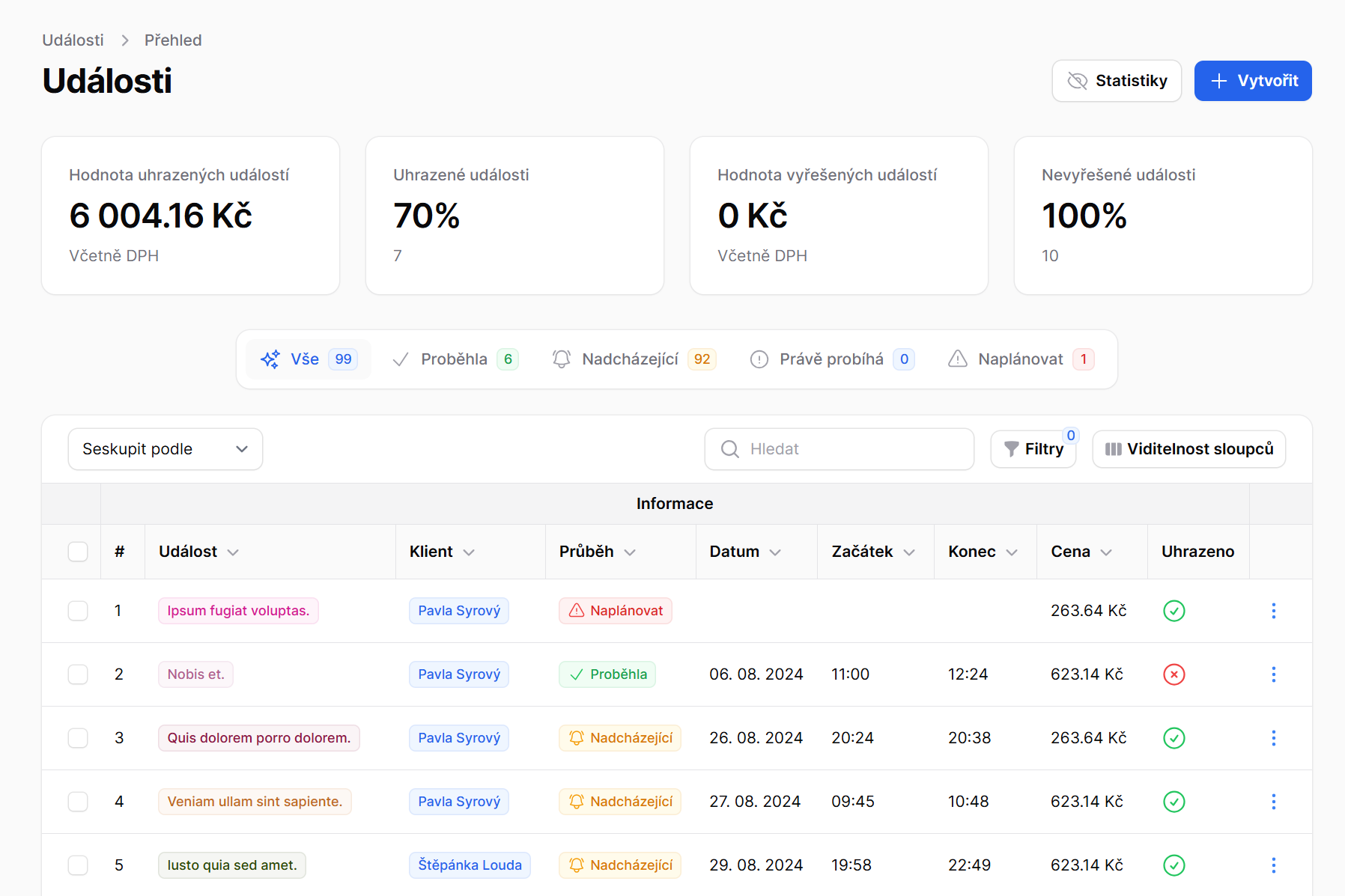This screenshot has height=896, width=1345.
Task: Sort by the Konec column header
Action: (983, 552)
